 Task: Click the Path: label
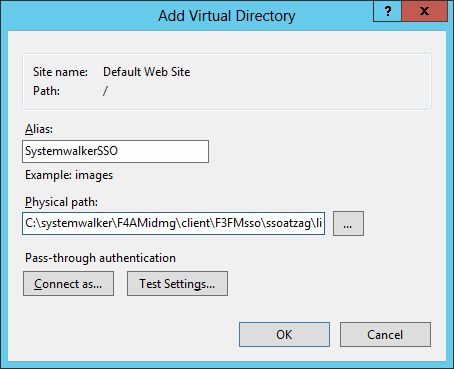pos(46,91)
